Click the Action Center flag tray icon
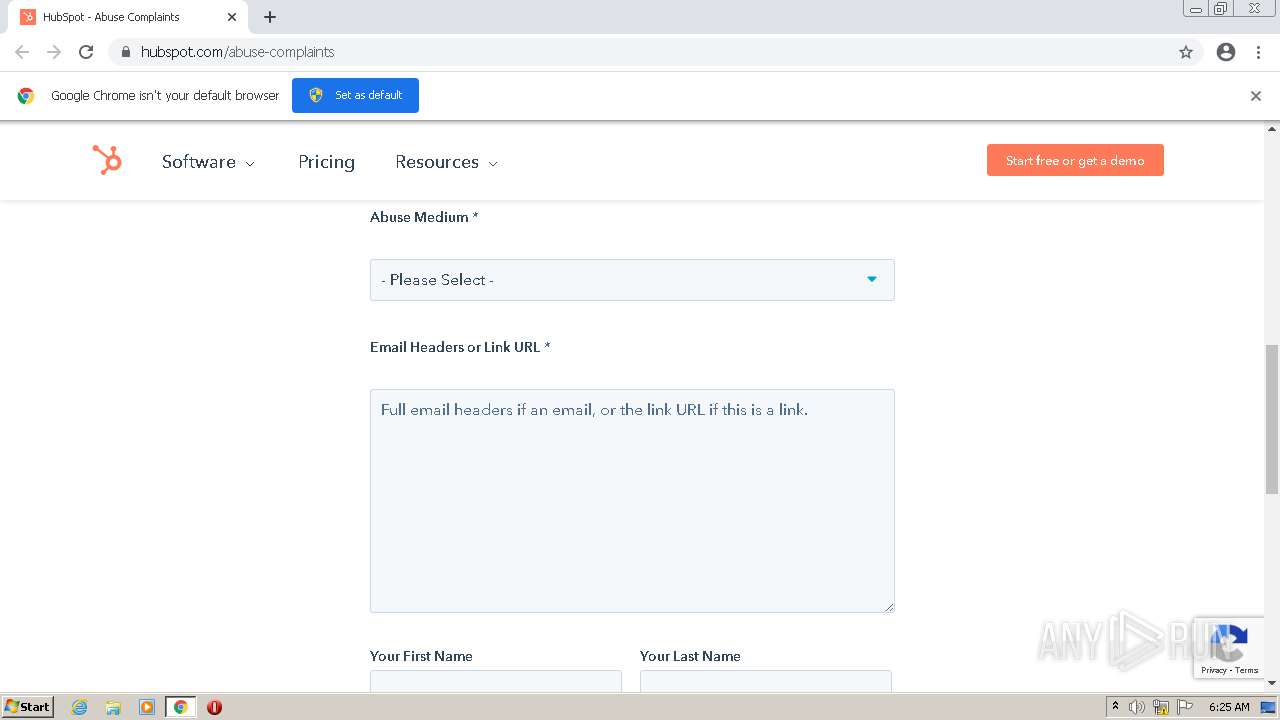1280x720 pixels. [1185, 707]
